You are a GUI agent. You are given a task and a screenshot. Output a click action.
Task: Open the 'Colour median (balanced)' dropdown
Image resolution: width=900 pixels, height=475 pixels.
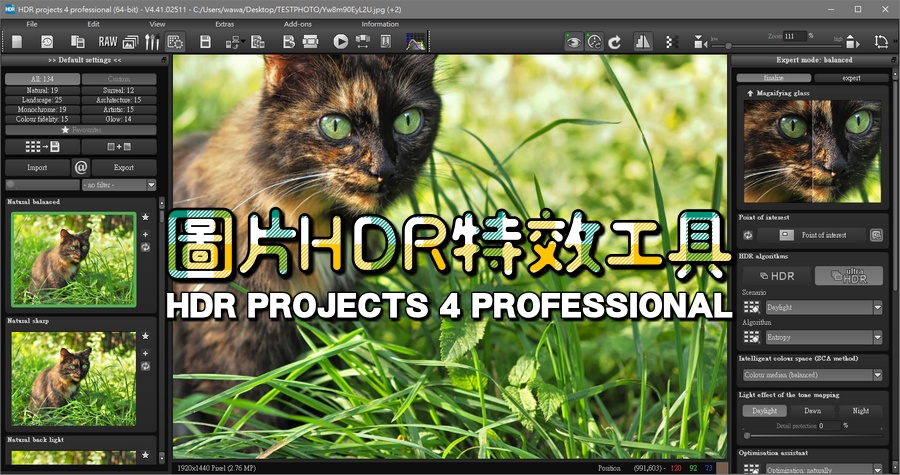coord(812,375)
